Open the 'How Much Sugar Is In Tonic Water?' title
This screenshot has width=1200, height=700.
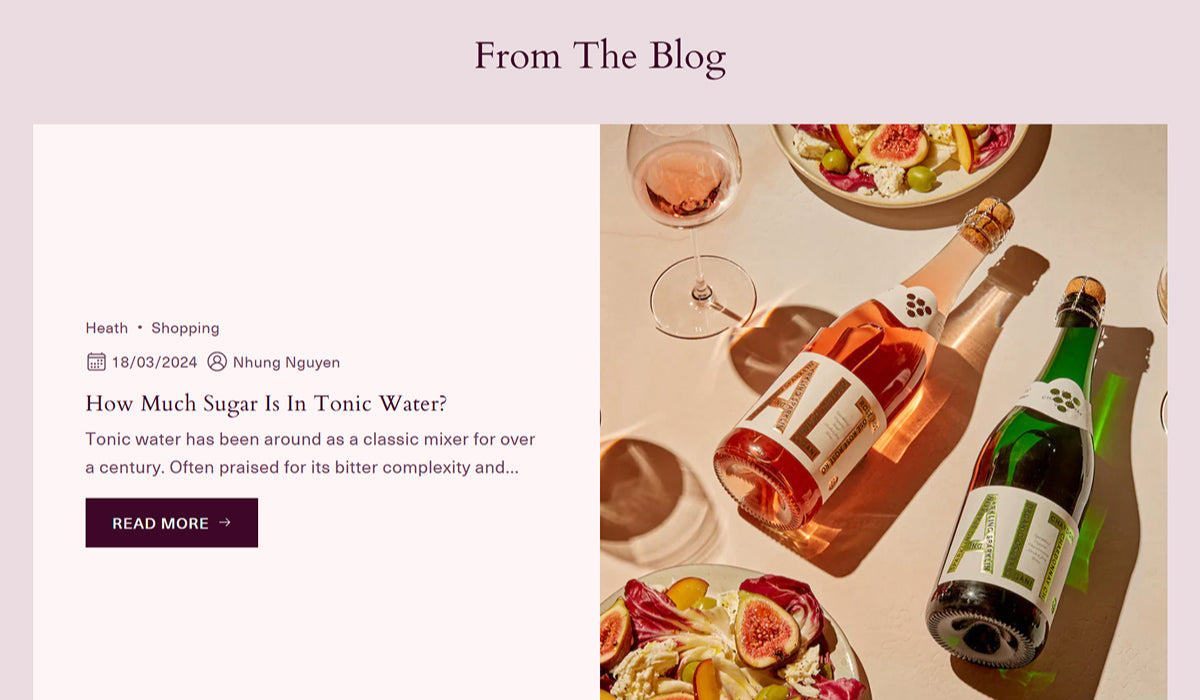tap(266, 404)
